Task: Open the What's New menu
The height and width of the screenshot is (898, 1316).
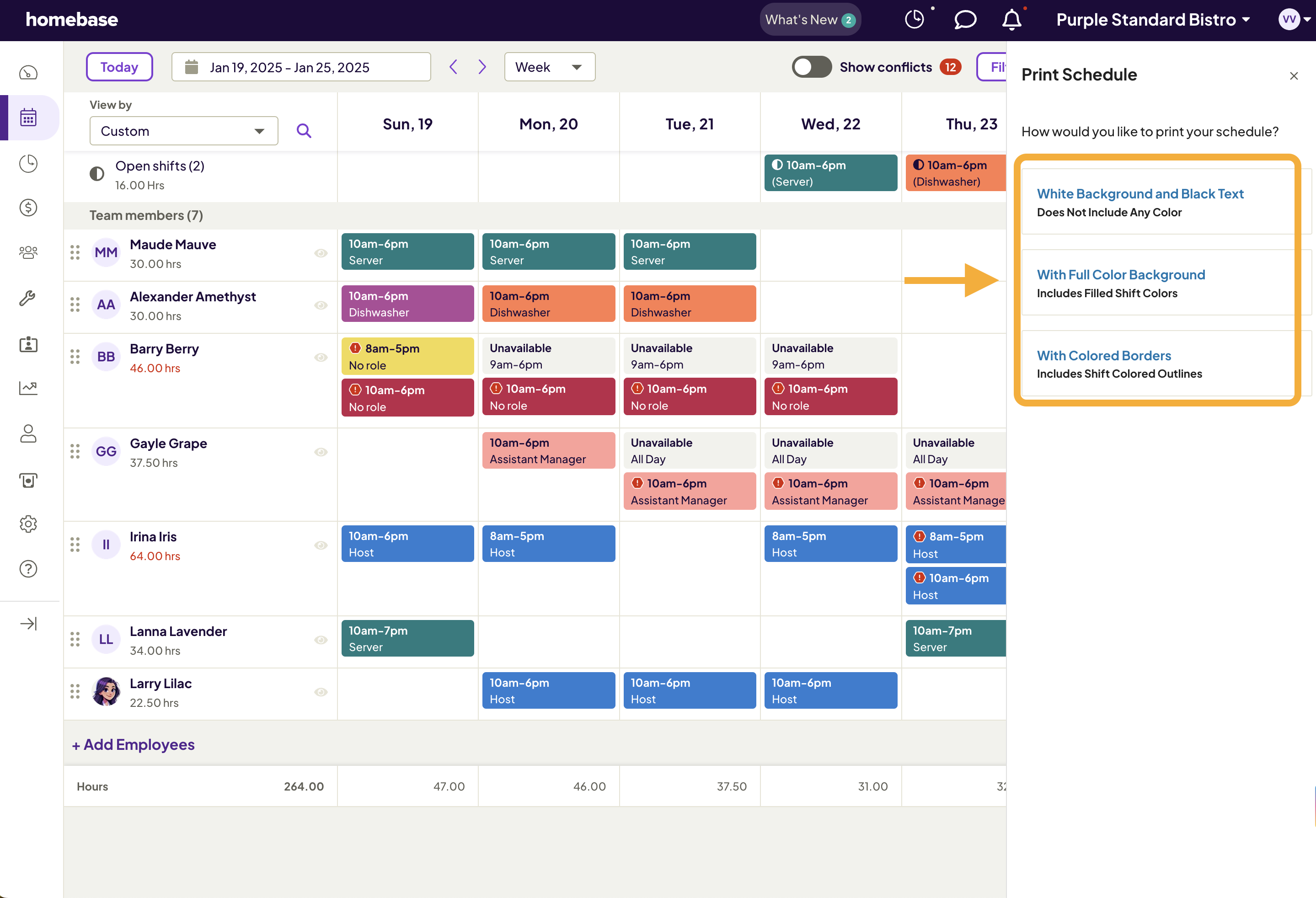Action: pyautogui.click(x=809, y=19)
